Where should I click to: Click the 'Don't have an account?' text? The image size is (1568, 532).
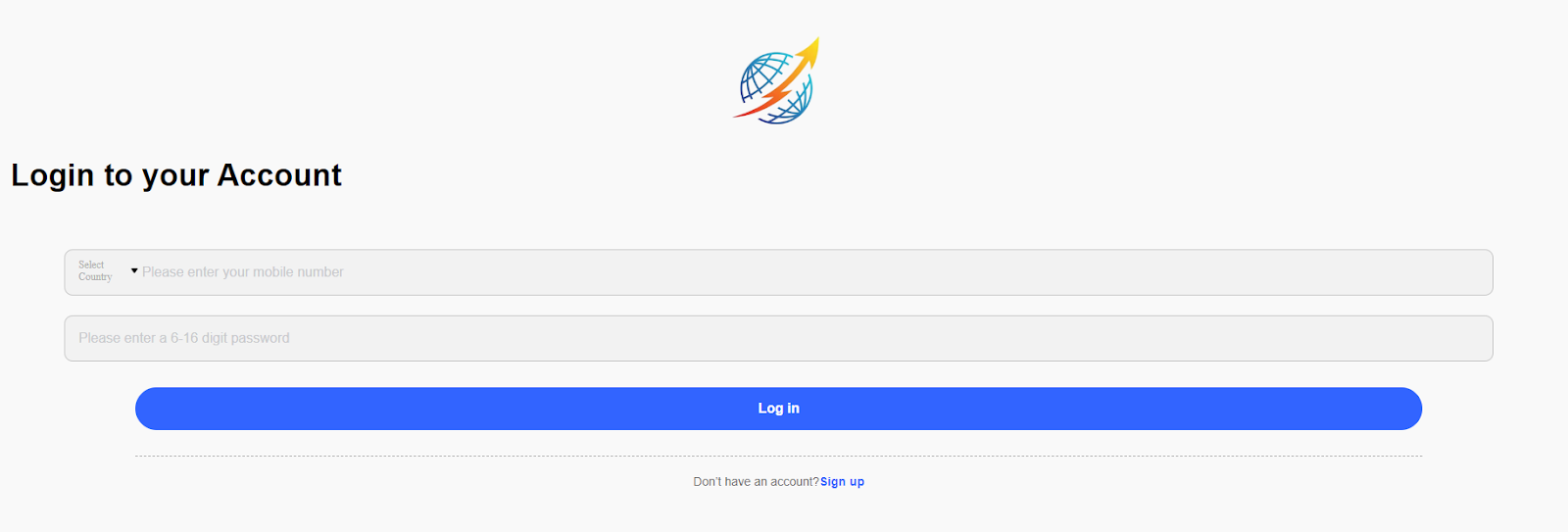[756, 482]
